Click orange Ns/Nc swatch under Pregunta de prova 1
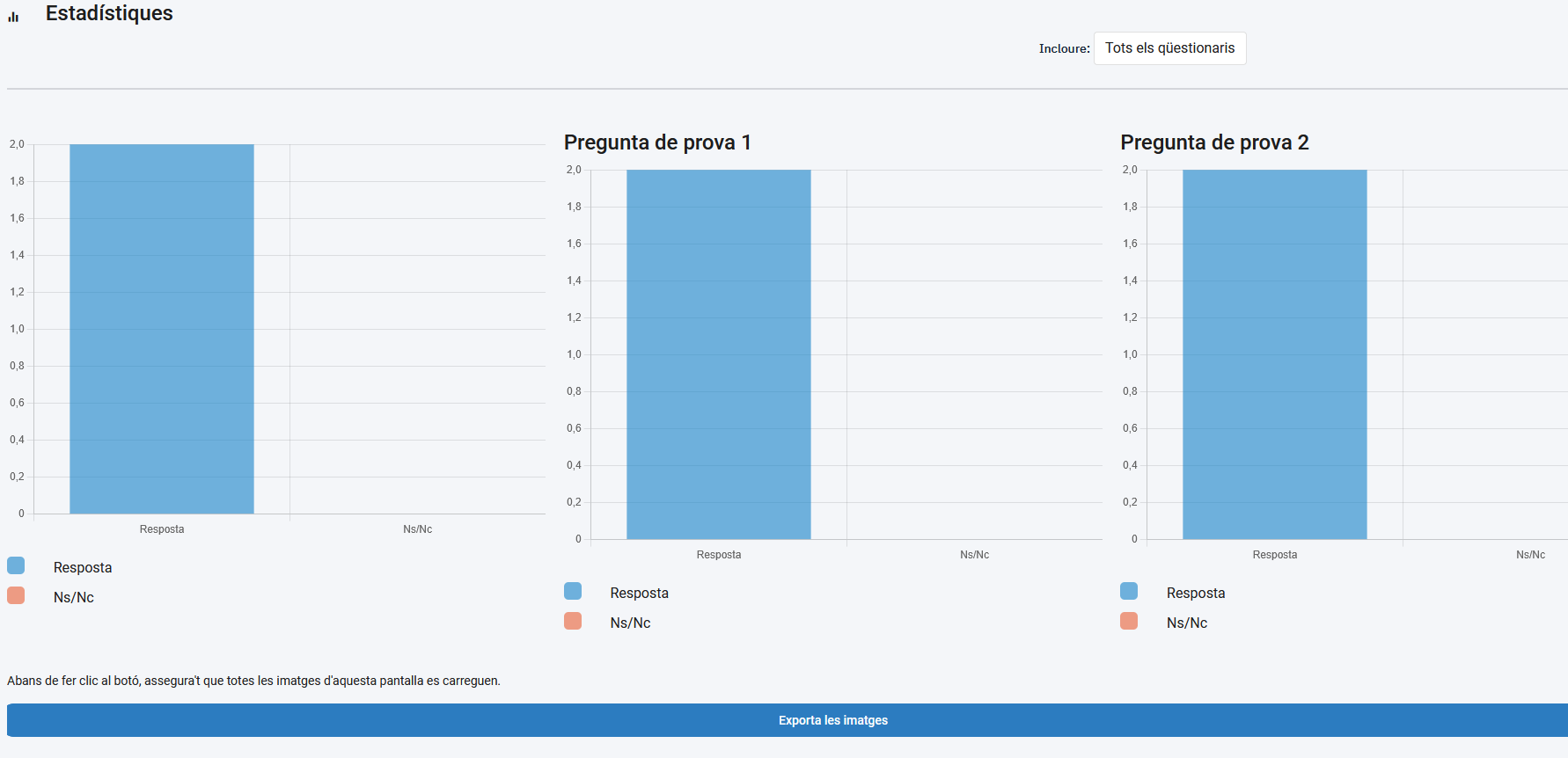Viewport: 1568px width, 758px height. pos(573,621)
